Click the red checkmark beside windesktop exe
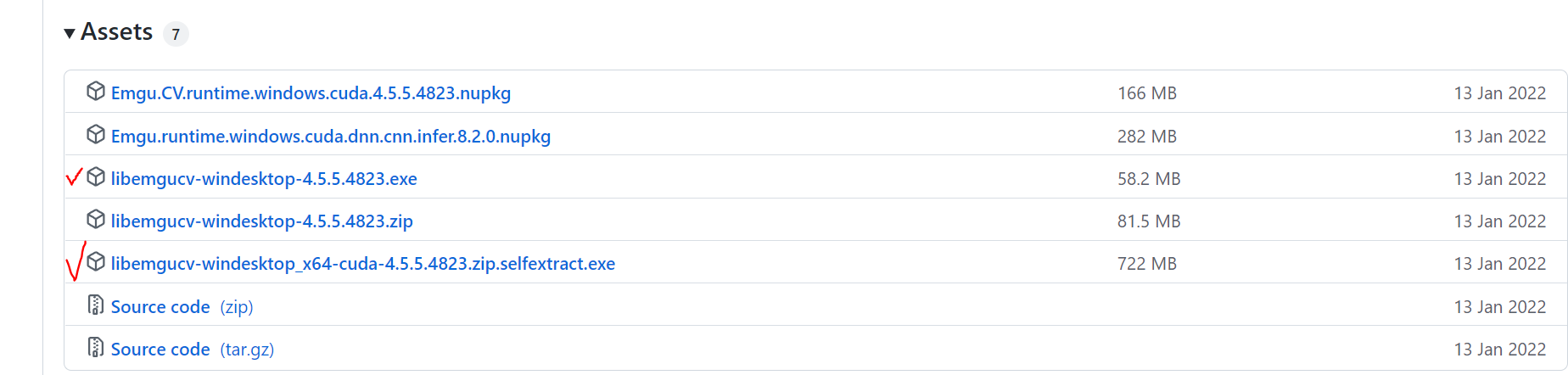The width and height of the screenshot is (1568, 375). [74, 176]
